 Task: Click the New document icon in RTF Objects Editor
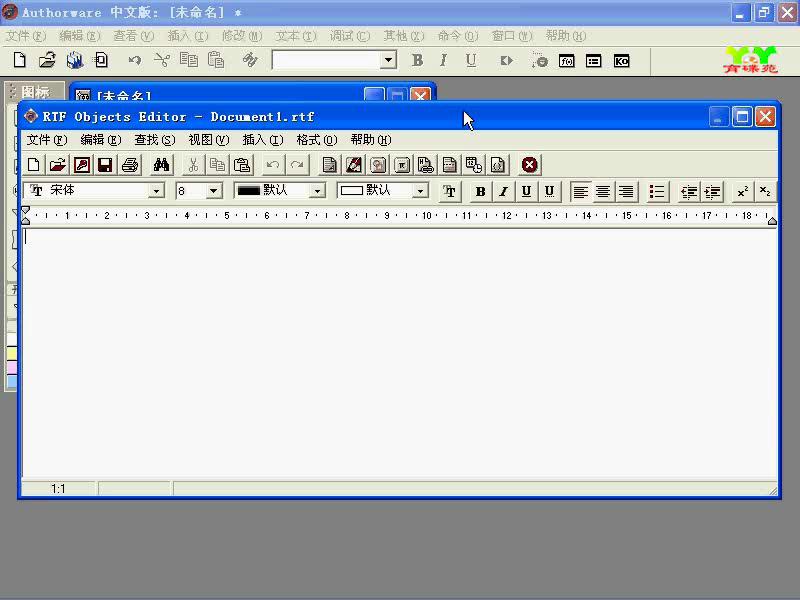click(34, 165)
